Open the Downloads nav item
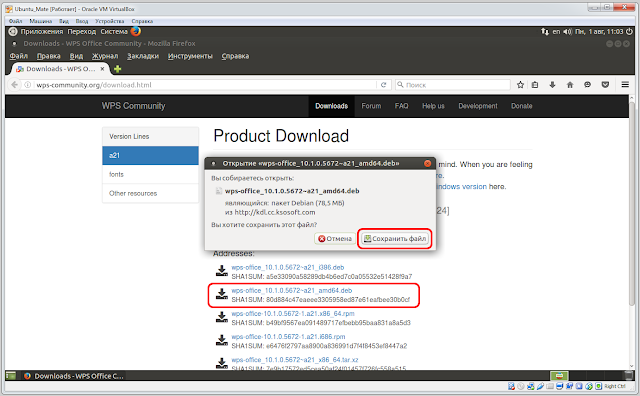 pos(331,106)
